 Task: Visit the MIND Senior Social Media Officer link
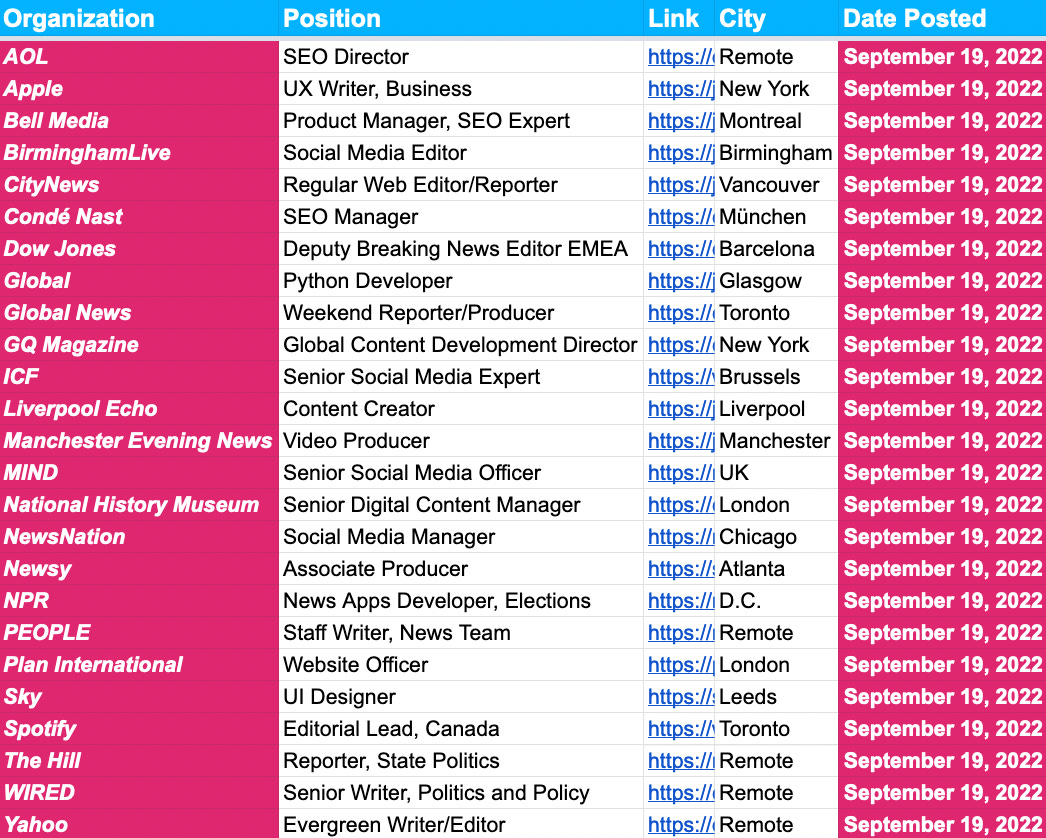pos(680,473)
